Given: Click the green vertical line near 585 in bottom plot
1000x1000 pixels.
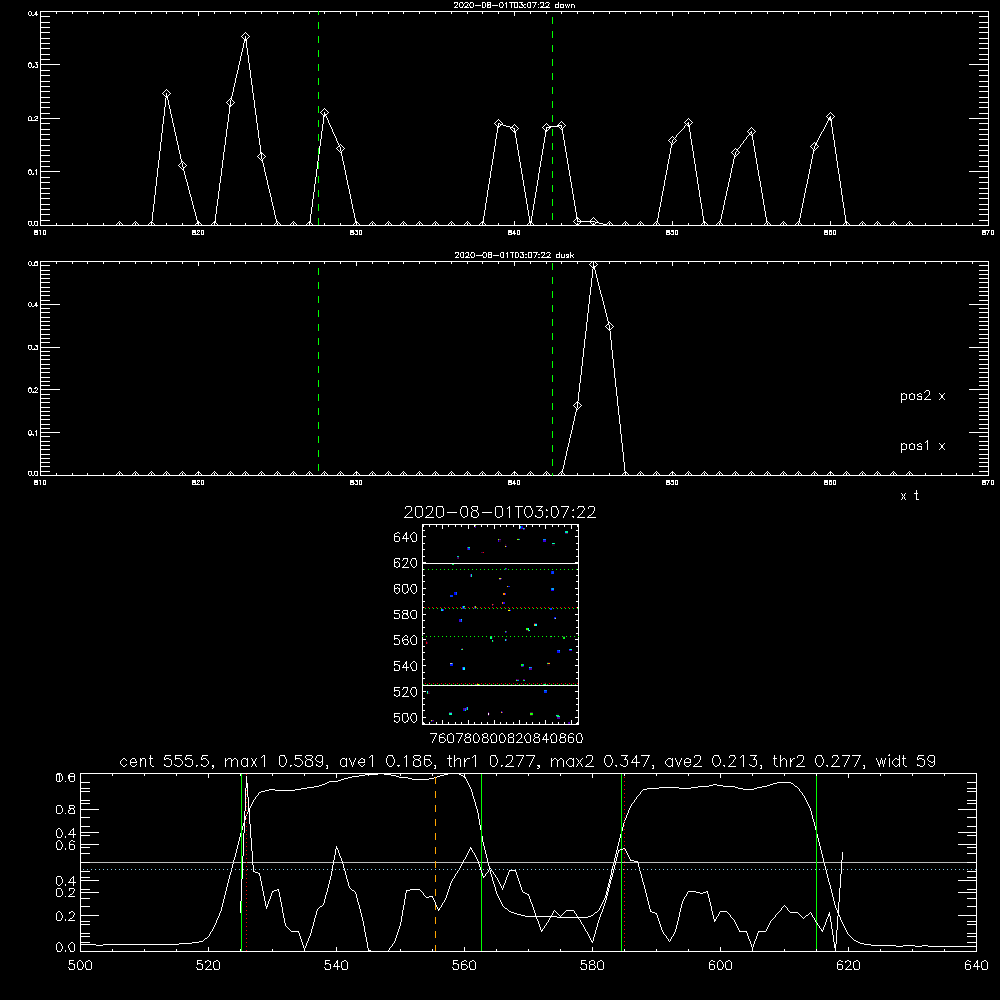Looking at the screenshot, I should (621, 862).
